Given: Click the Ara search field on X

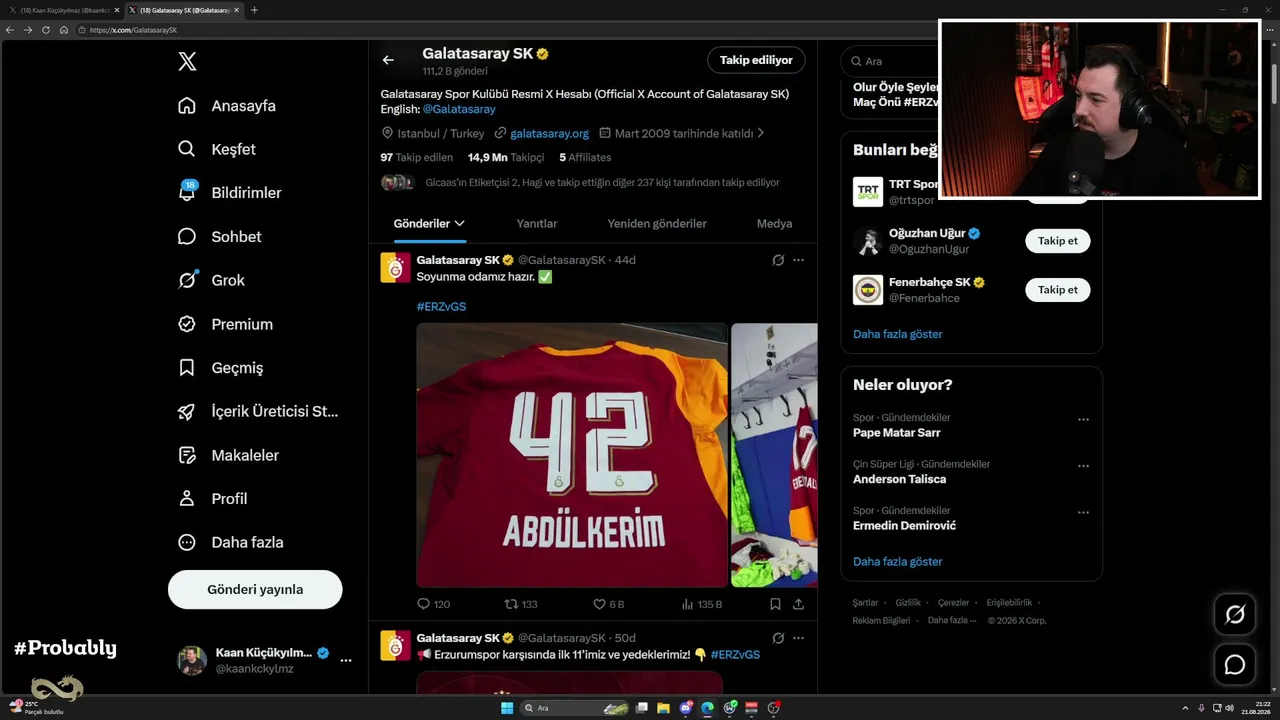Looking at the screenshot, I should tap(890, 61).
